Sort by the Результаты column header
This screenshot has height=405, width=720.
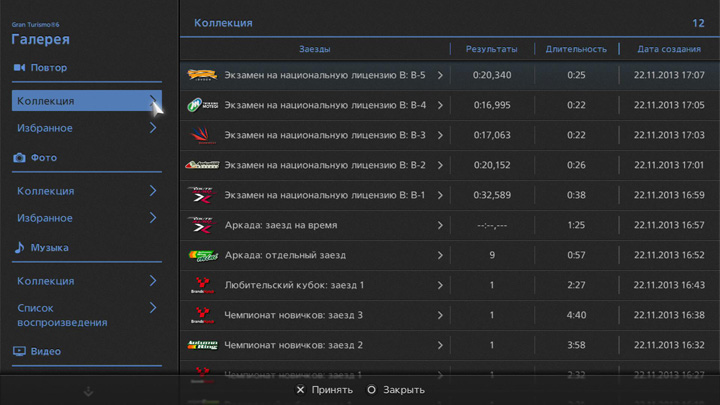(491, 49)
